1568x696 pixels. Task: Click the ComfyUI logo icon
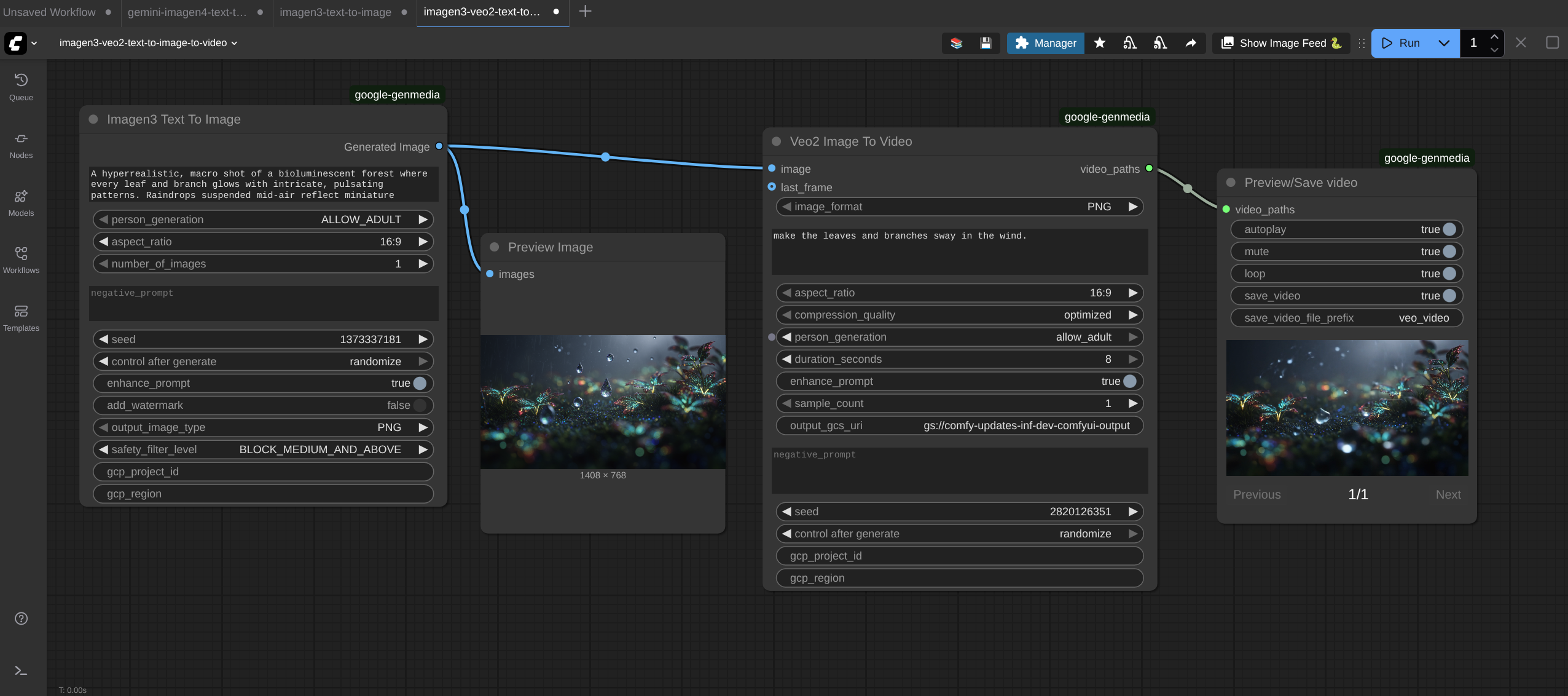point(15,43)
